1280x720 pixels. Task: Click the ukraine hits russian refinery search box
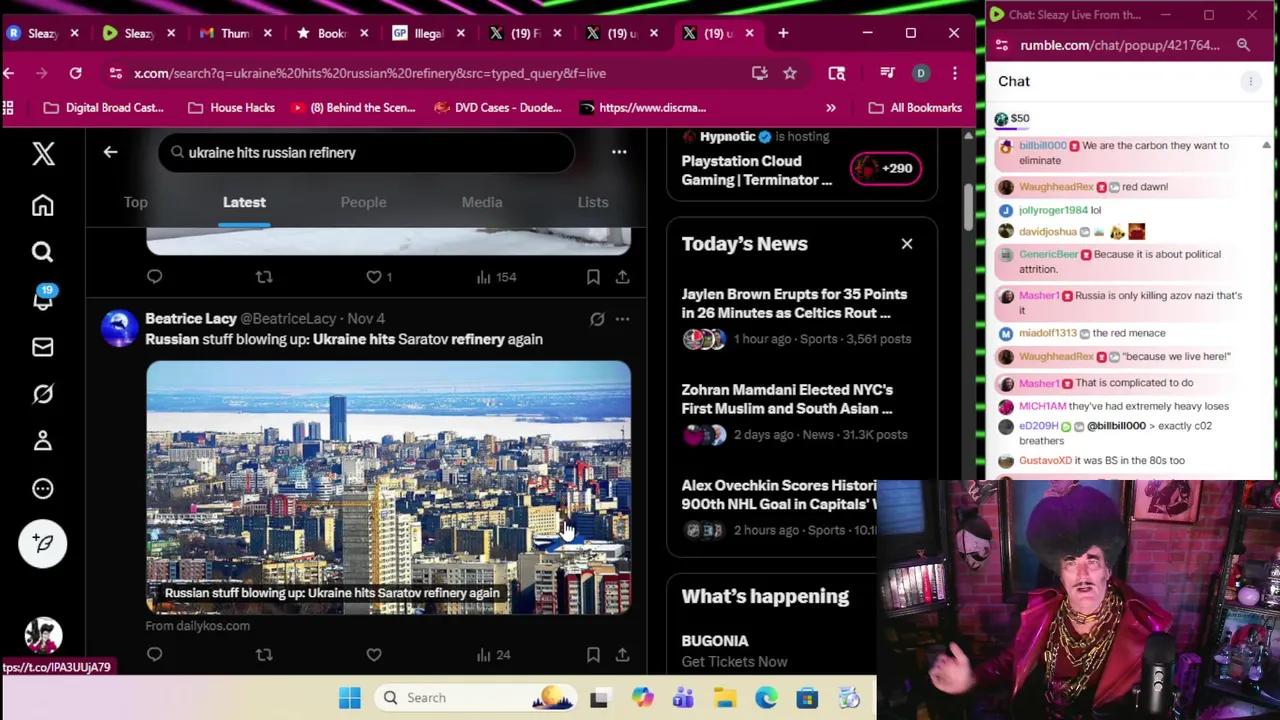pos(366,152)
